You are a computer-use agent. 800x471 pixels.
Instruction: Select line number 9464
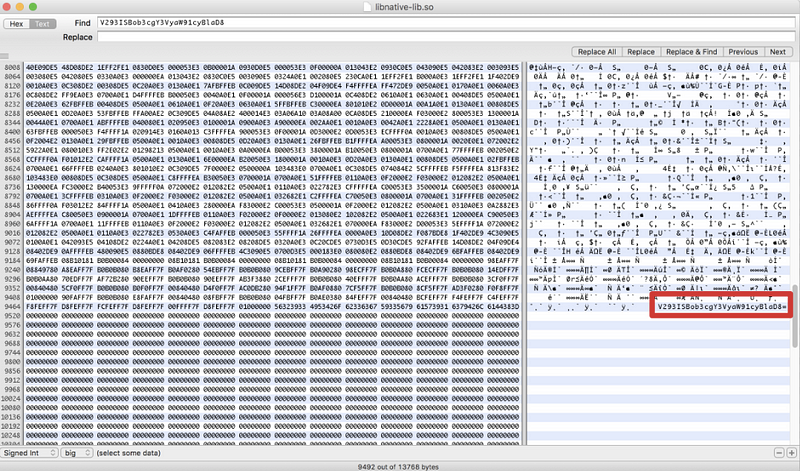pyautogui.click(x=12, y=306)
